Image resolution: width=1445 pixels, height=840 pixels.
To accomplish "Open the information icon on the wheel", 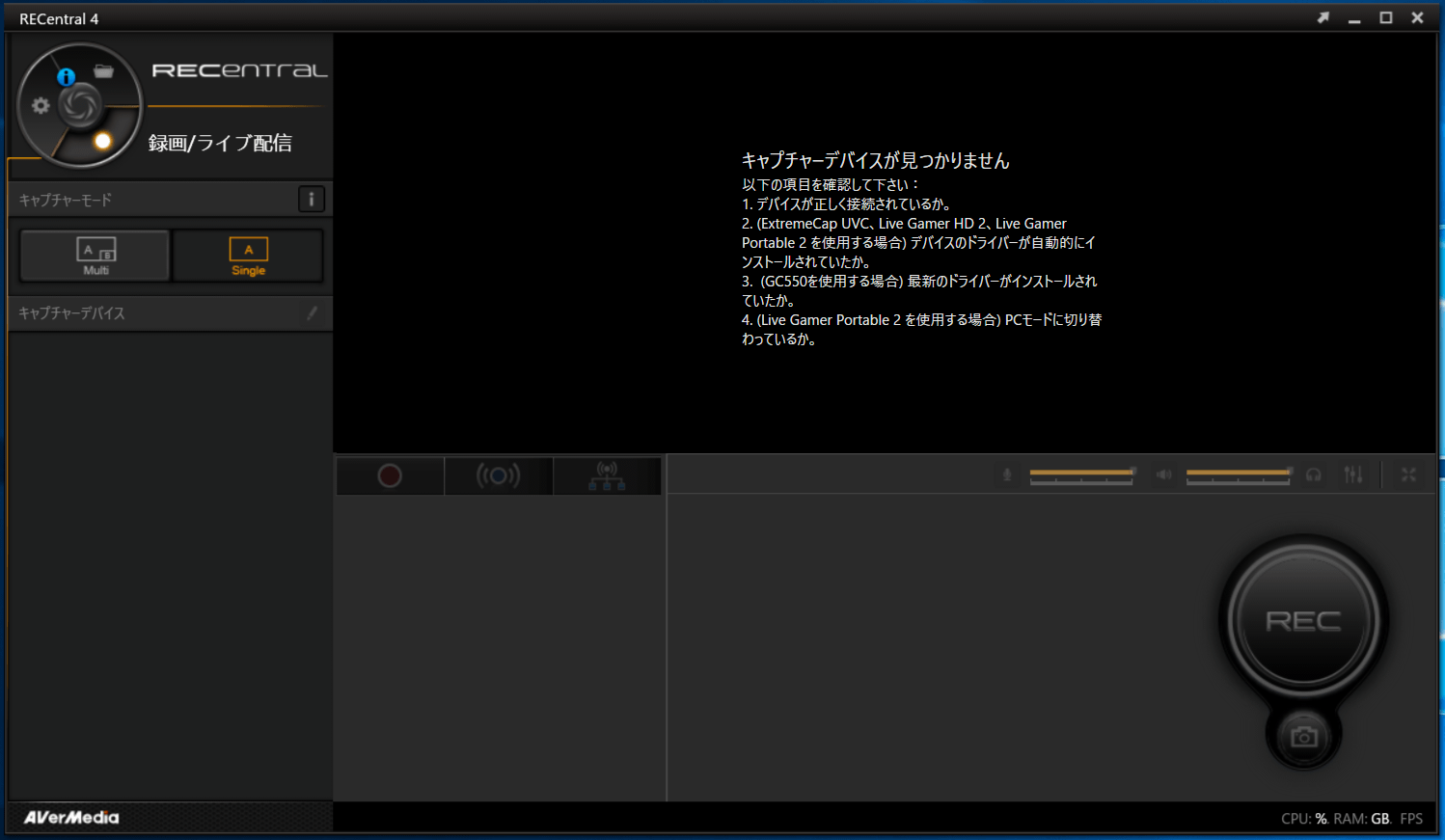I will coord(66,76).
